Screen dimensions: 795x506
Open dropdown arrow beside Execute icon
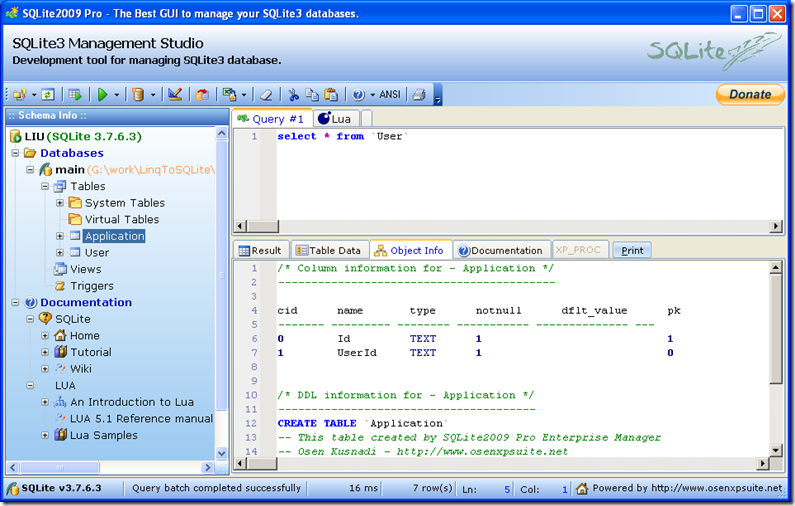117,95
